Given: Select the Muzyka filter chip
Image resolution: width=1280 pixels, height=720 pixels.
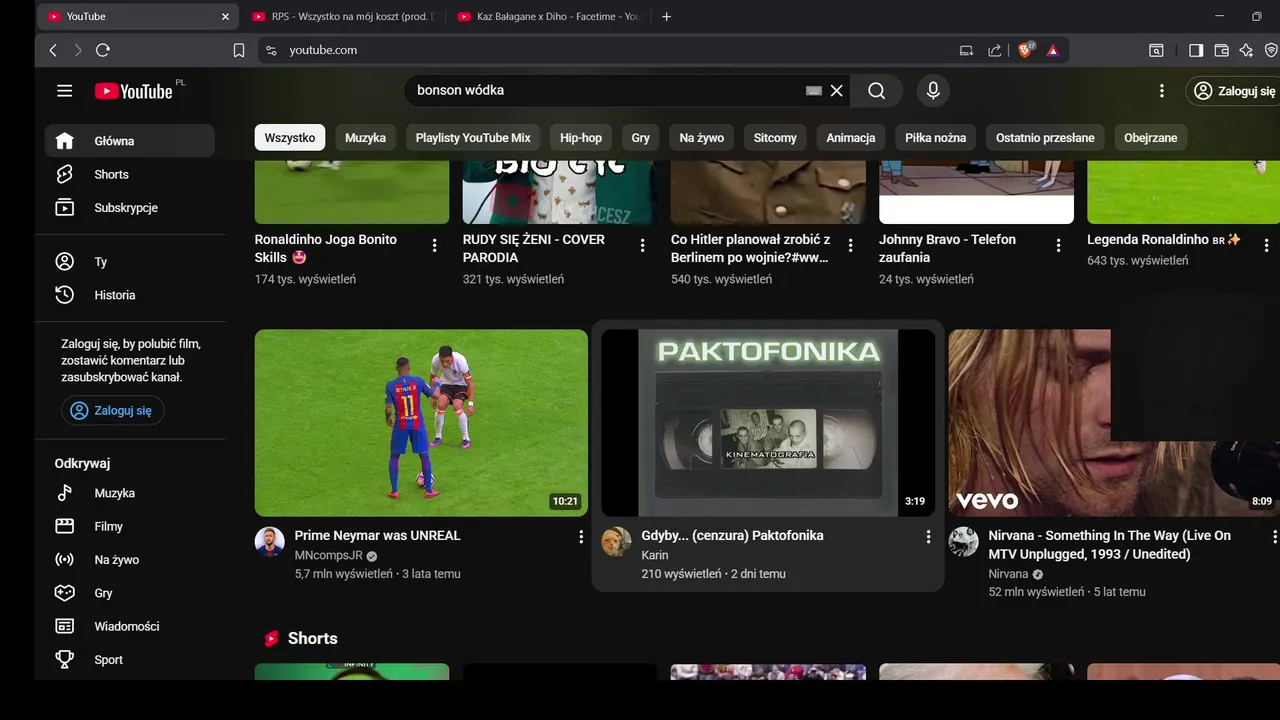Looking at the screenshot, I should pos(365,138).
